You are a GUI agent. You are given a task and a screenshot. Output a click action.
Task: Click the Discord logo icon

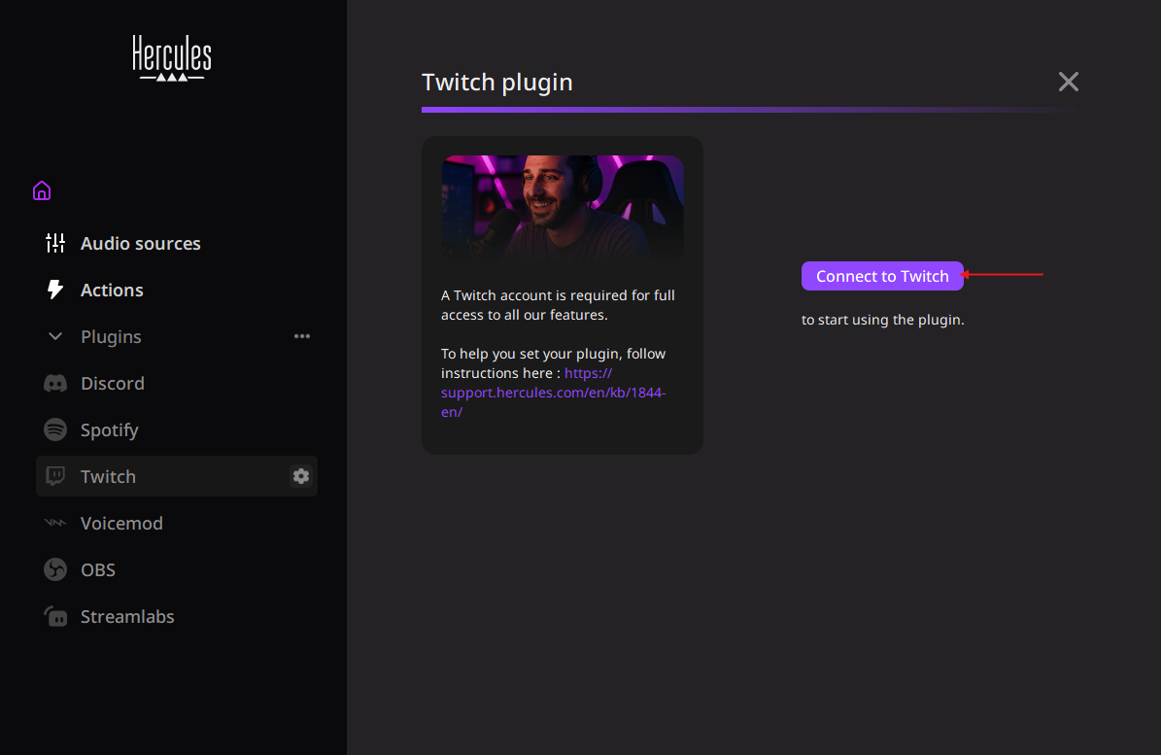(x=55, y=383)
